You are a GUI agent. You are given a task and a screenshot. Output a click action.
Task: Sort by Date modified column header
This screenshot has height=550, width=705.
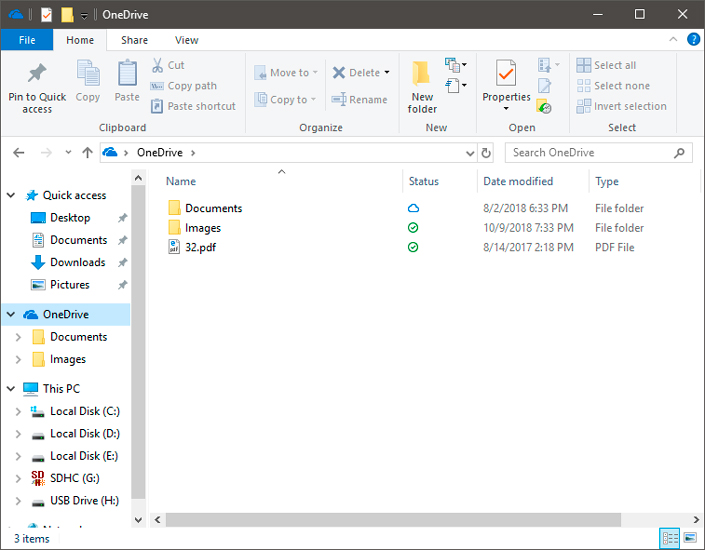coord(533,181)
